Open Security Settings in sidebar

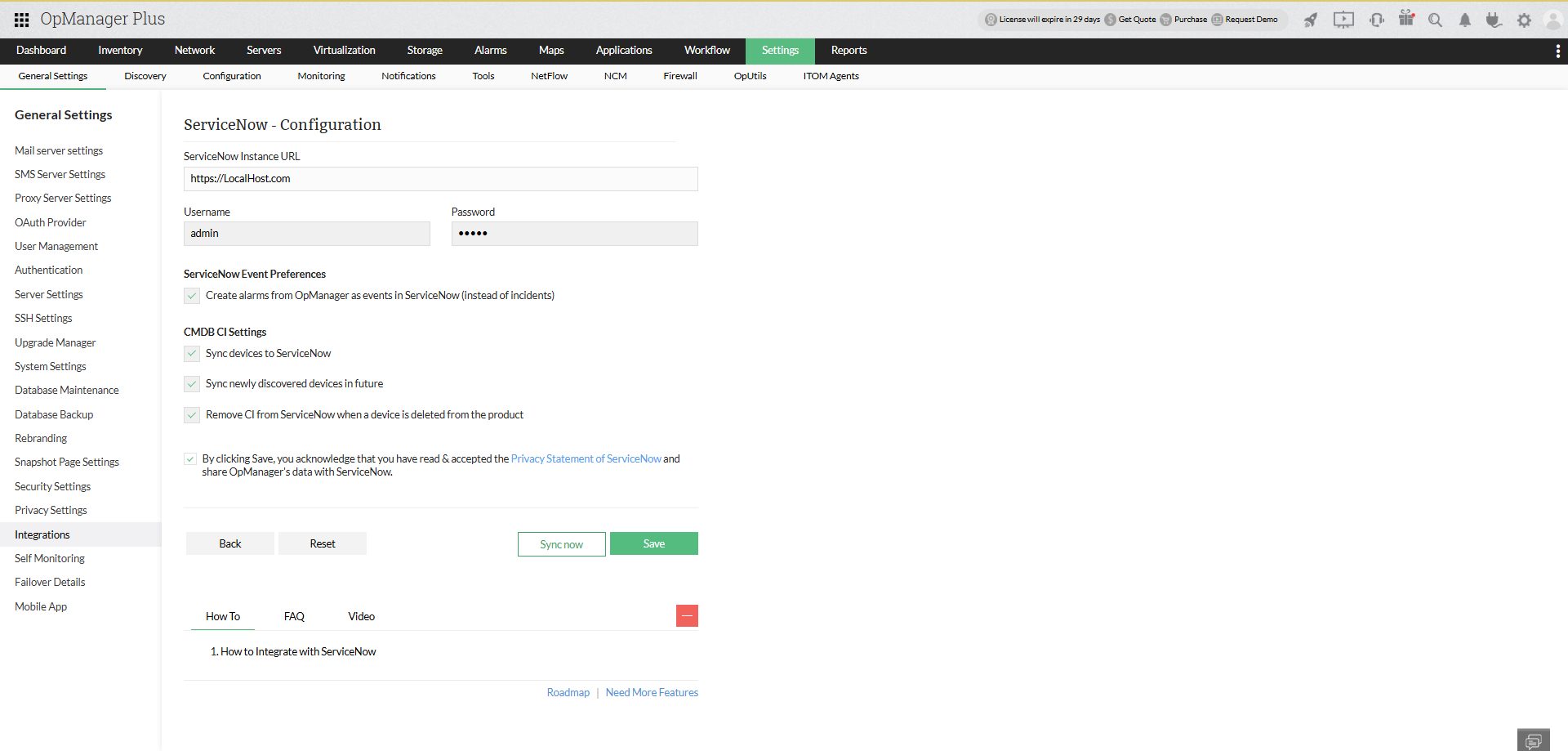tap(52, 487)
